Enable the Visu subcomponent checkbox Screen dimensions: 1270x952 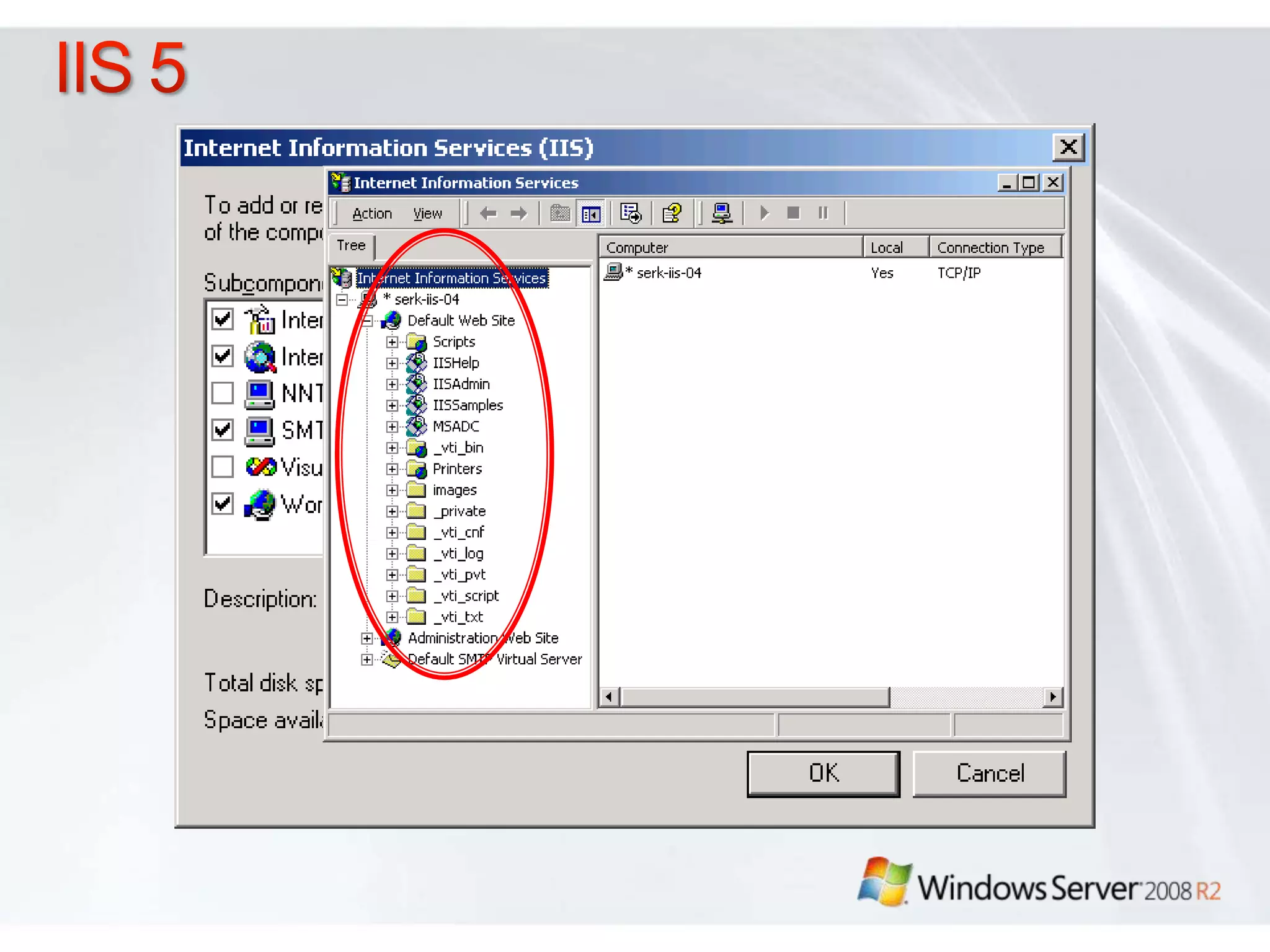223,467
